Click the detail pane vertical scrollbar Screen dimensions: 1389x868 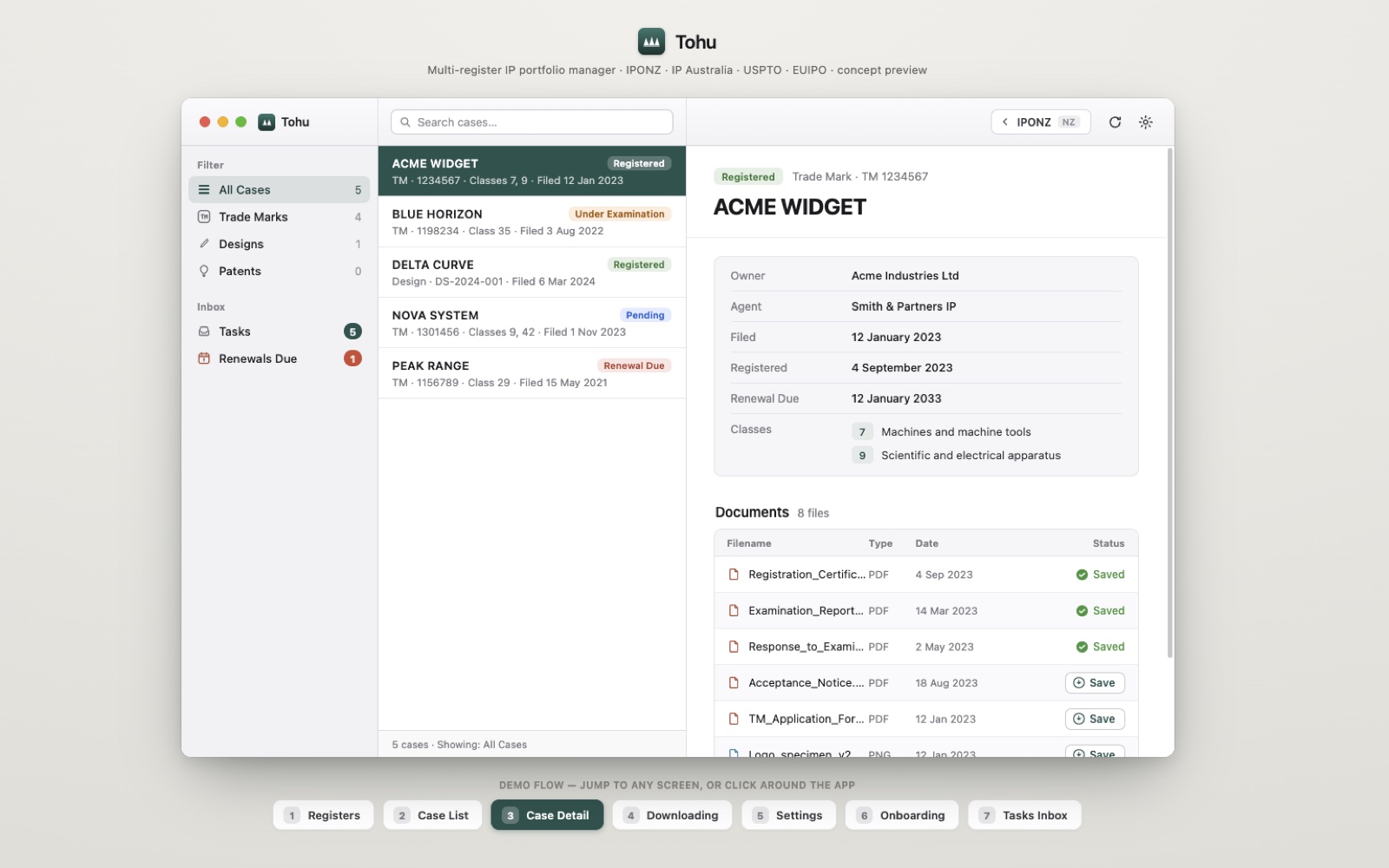(1169, 404)
